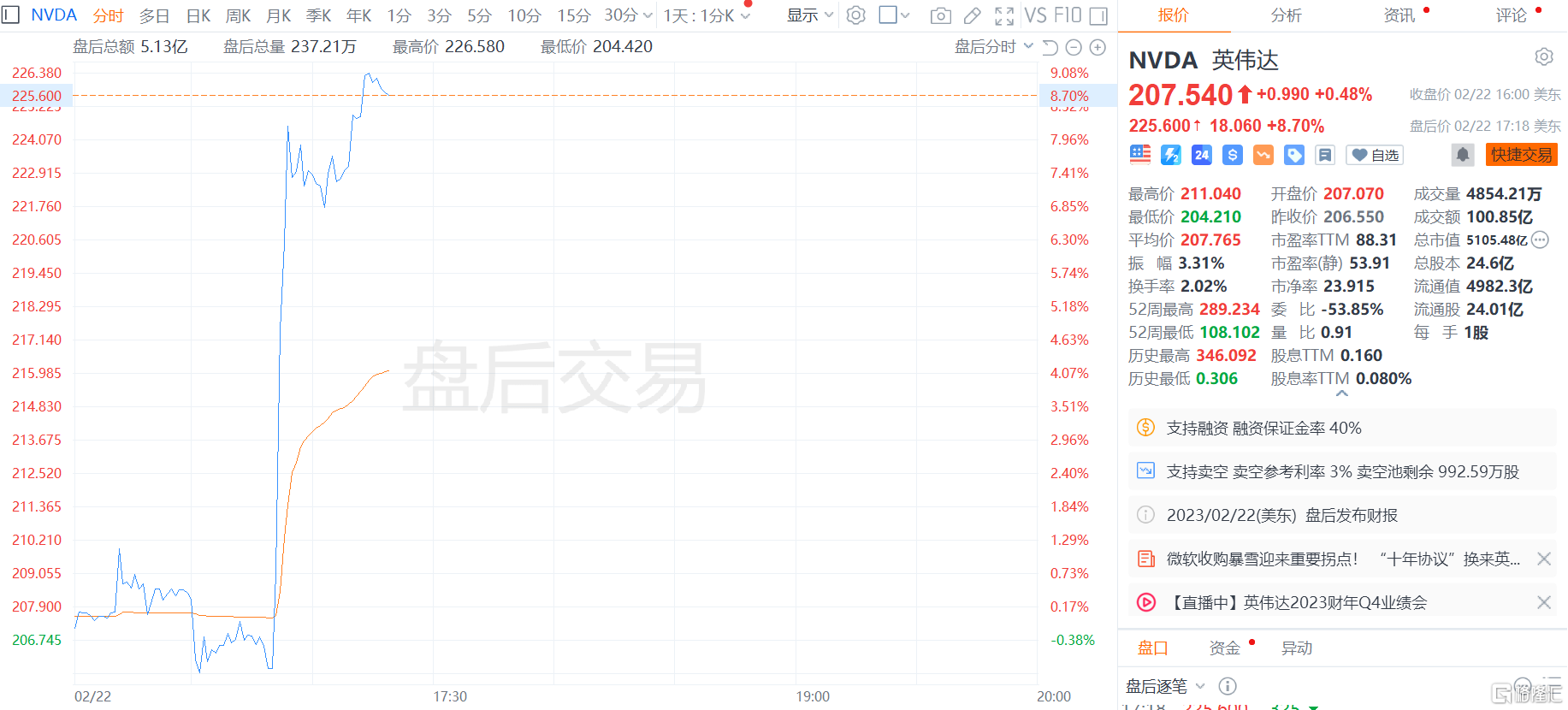Click the 快捷交易 quick trade button
The width and height of the screenshot is (1568, 710).
coord(1521,155)
